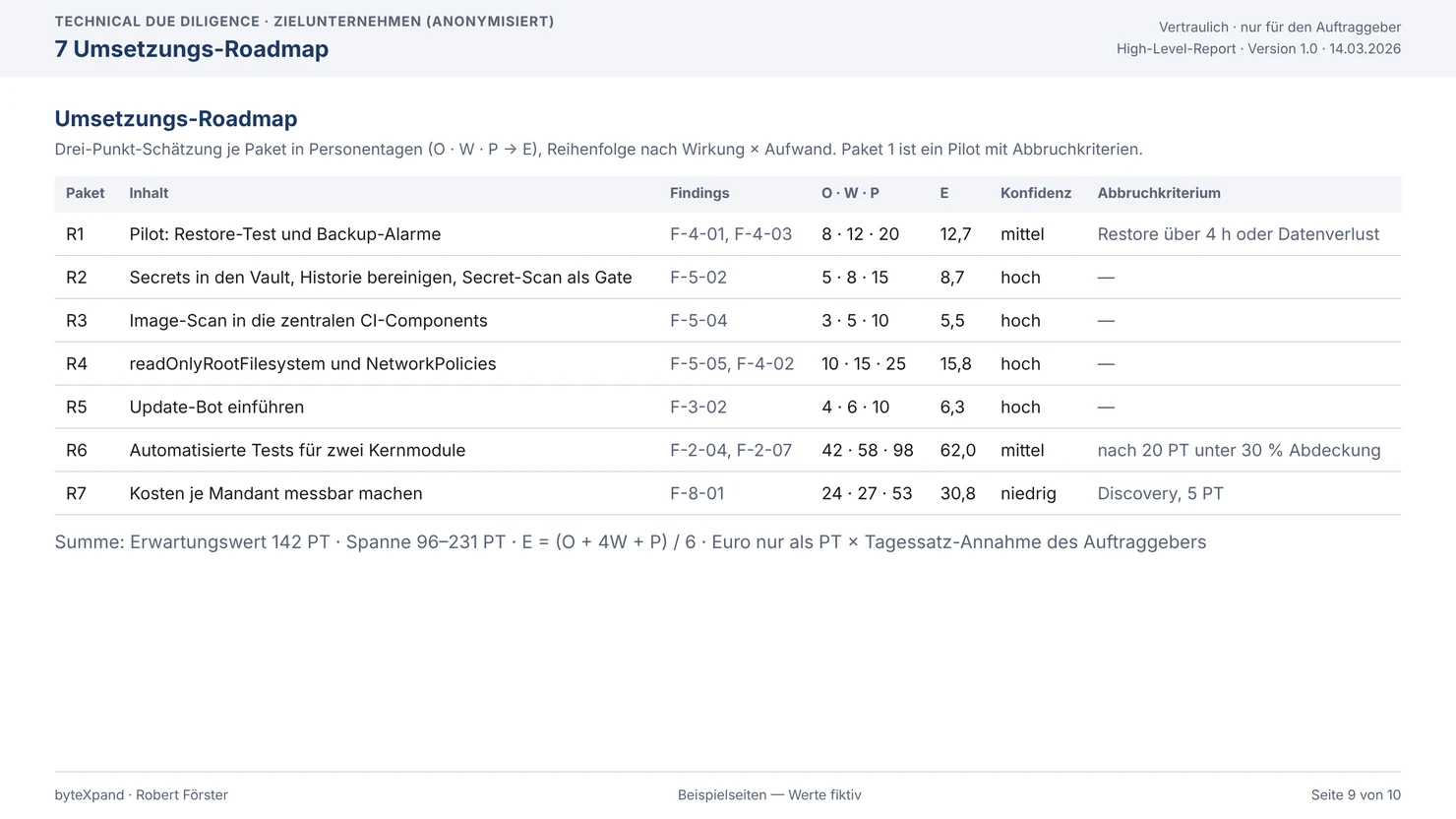Click 'Image-Scan in die zentralen CI-Components'
This screenshot has height=819, width=1456.
pyautogui.click(x=309, y=321)
